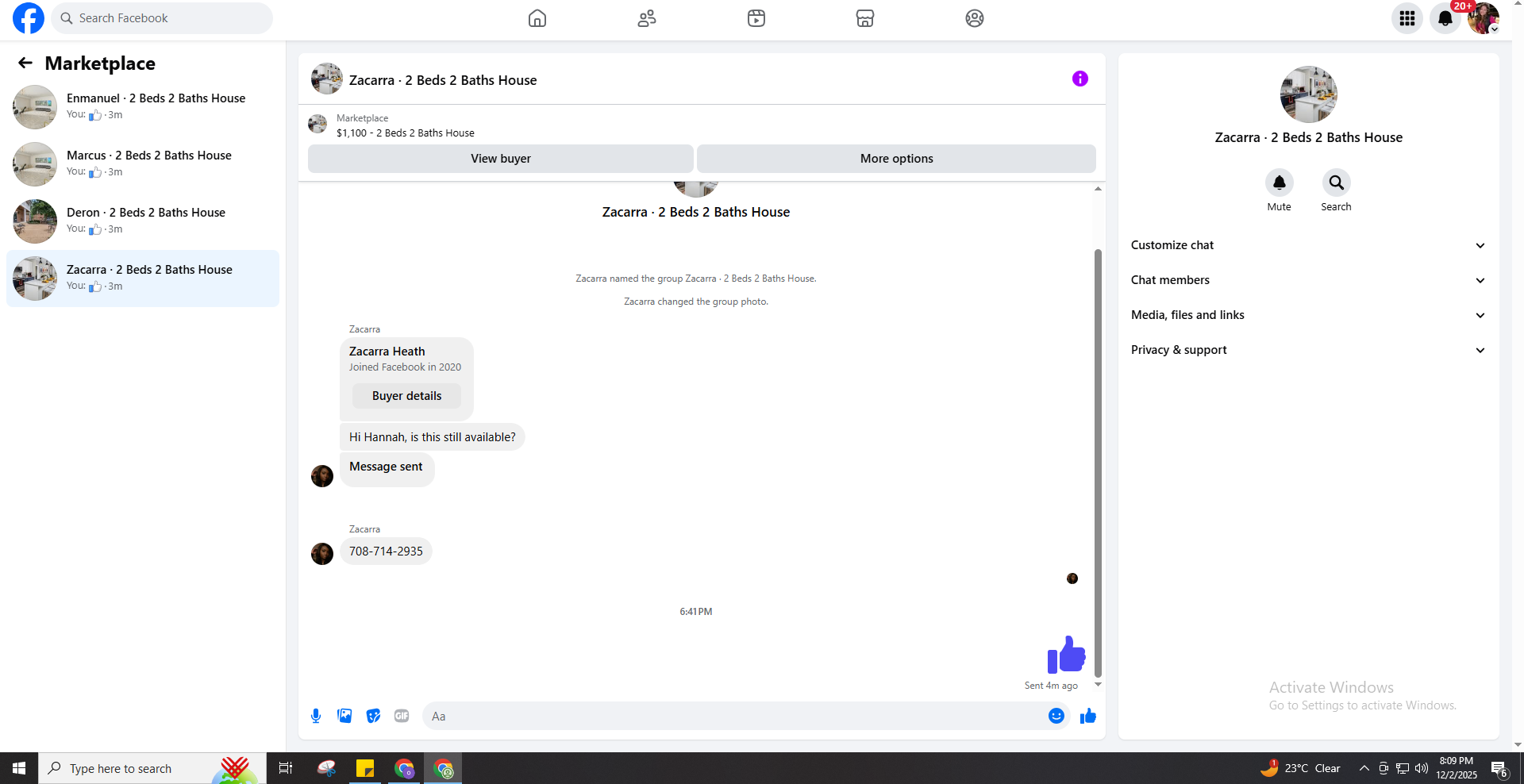Viewport: 1524px width, 784px height.
Task: Expand Privacy & support section
Action: [x=1307, y=350]
